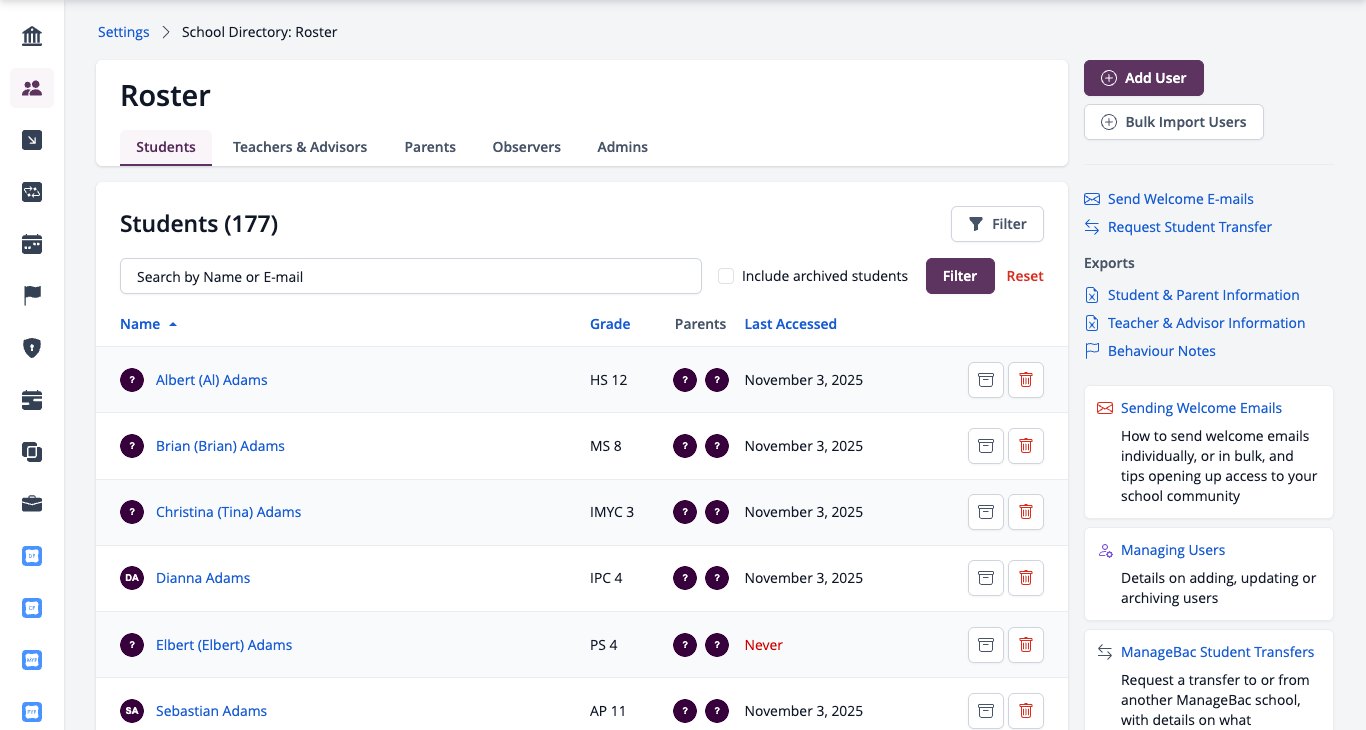Delete Brian (Brian) Adams using the trash icon
1366x730 pixels.
pyautogui.click(x=1026, y=446)
